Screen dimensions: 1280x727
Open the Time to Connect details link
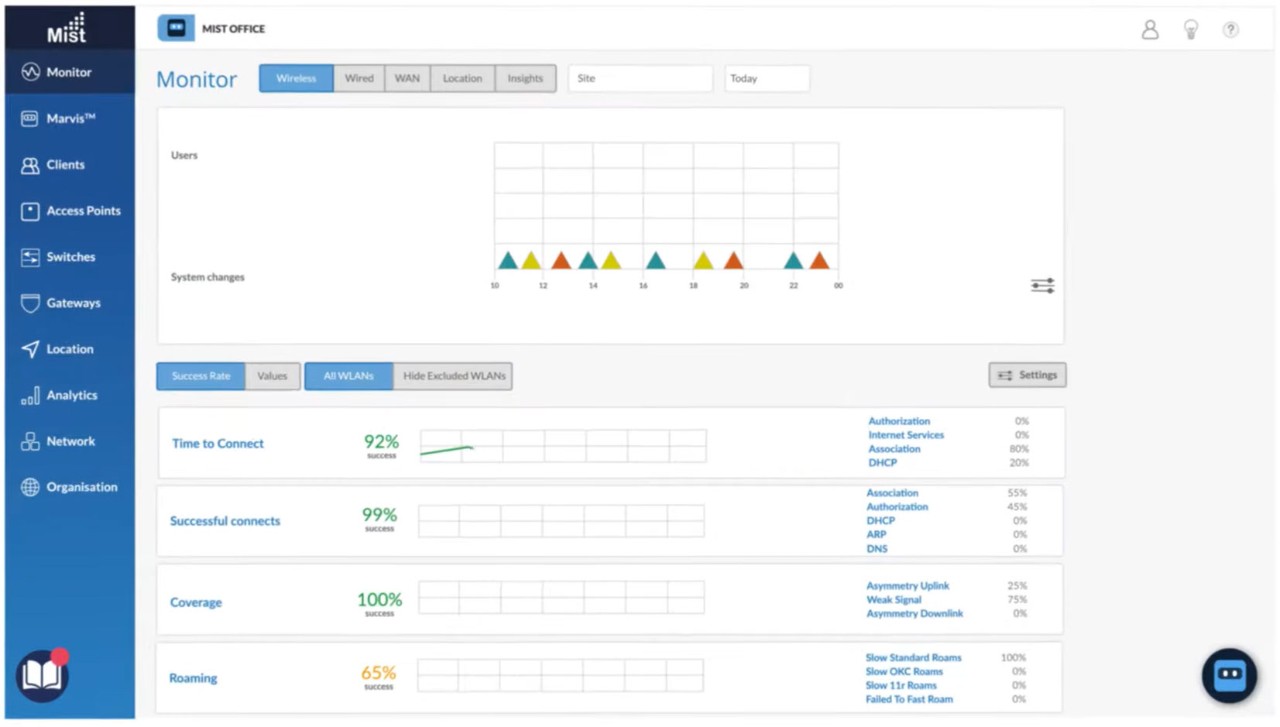[x=217, y=443]
